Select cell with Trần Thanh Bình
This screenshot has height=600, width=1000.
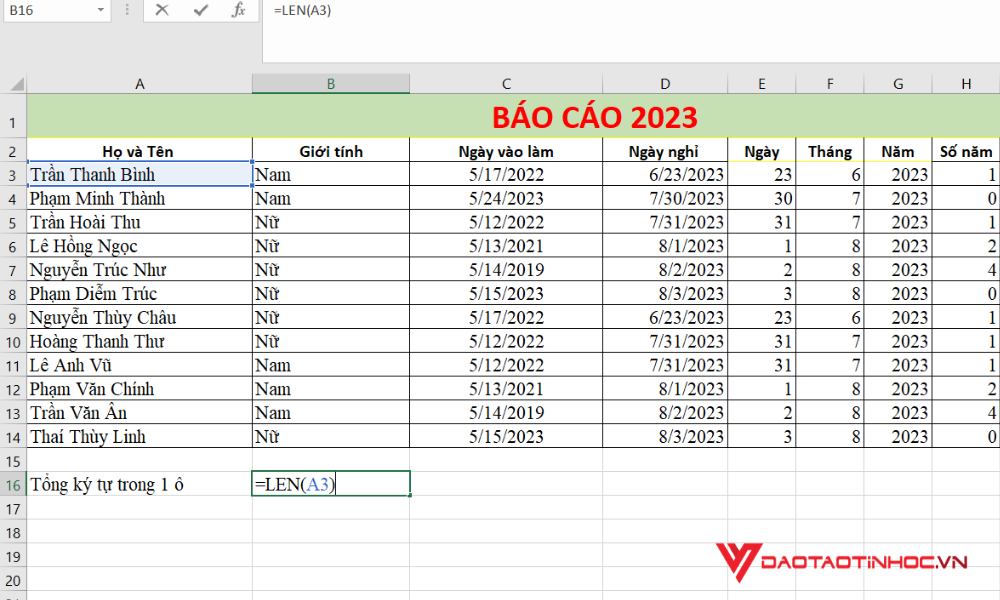coord(140,174)
